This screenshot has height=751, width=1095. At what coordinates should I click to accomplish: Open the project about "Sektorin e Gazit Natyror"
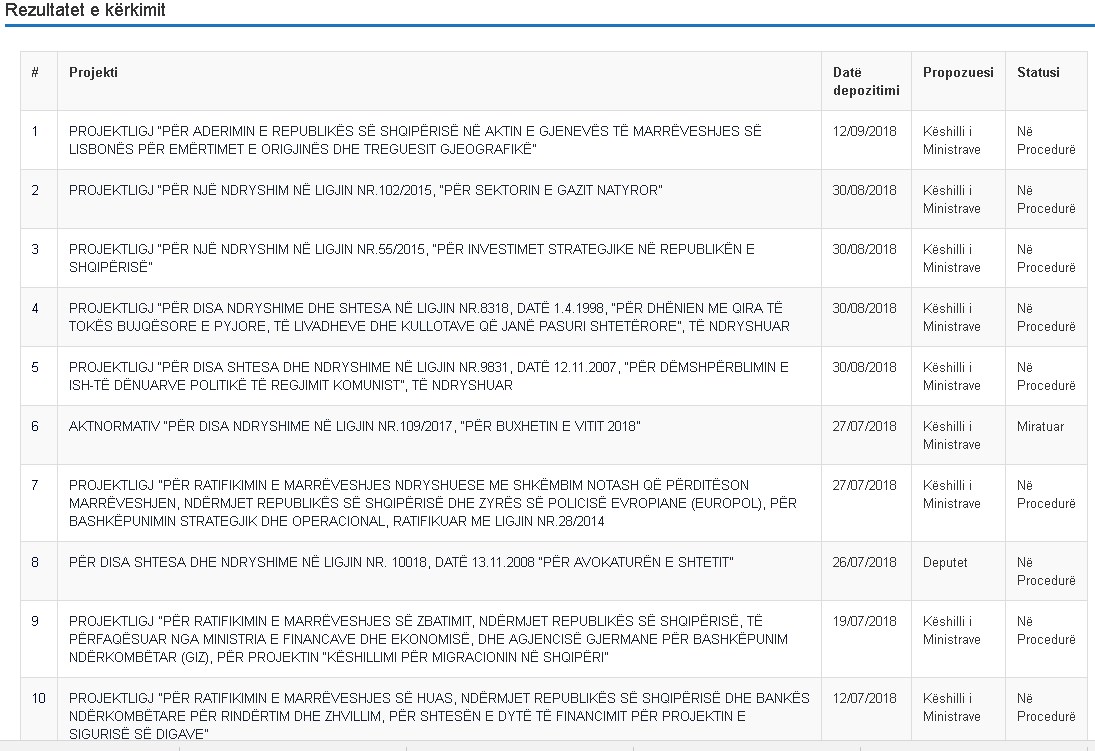pos(365,190)
